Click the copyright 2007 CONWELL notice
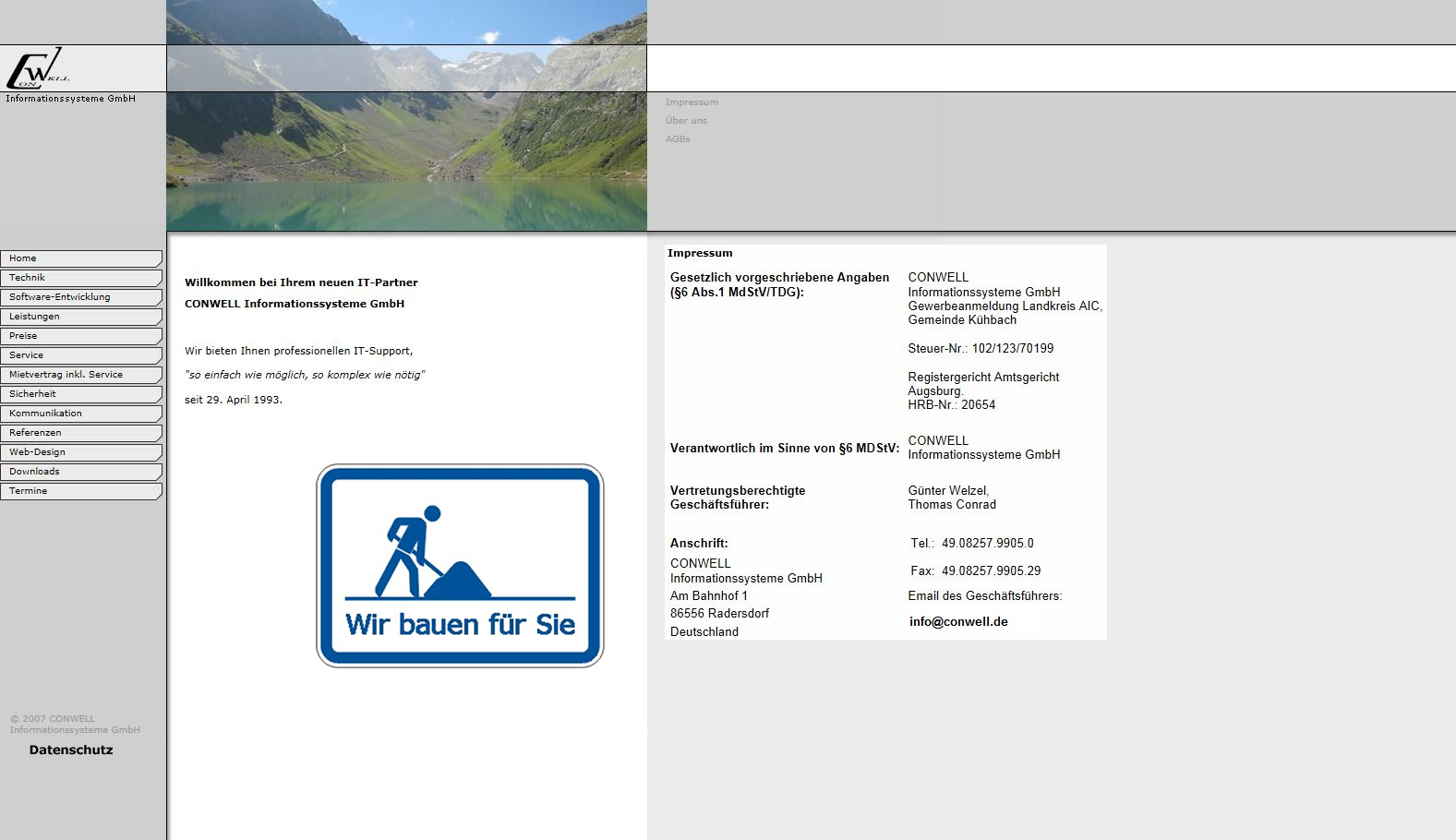Screen dimensions: 1456x840 point(75,724)
